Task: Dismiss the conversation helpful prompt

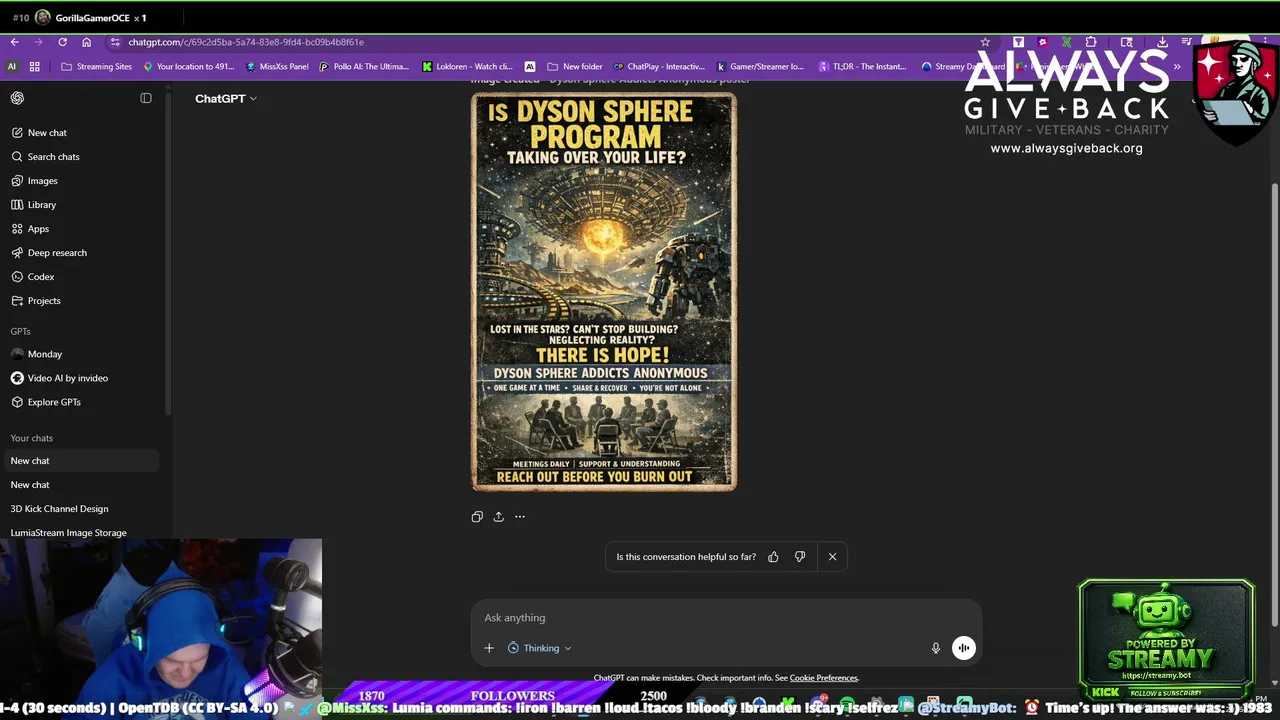Action: point(832,557)
